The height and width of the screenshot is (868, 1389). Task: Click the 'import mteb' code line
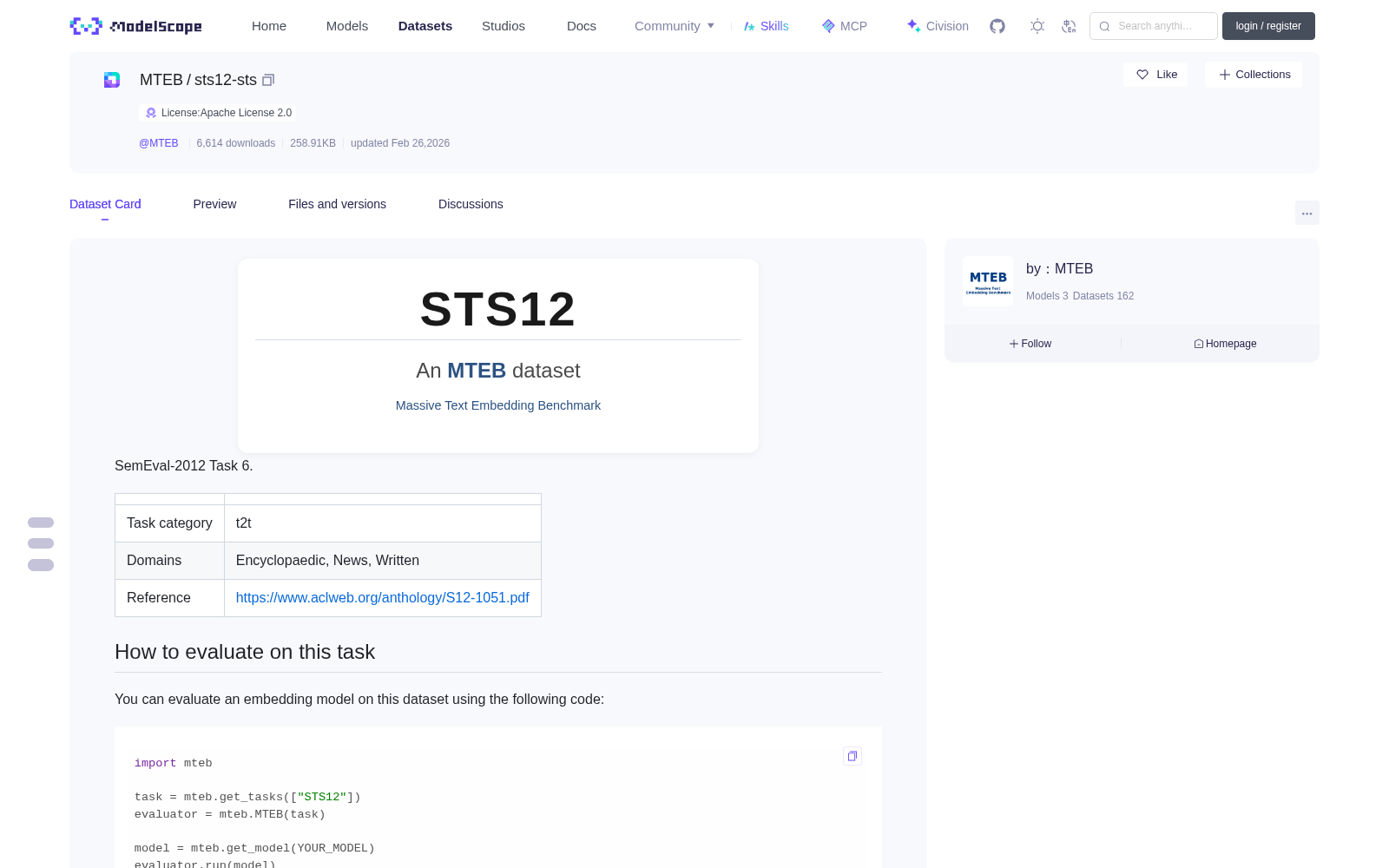[174, 763]
